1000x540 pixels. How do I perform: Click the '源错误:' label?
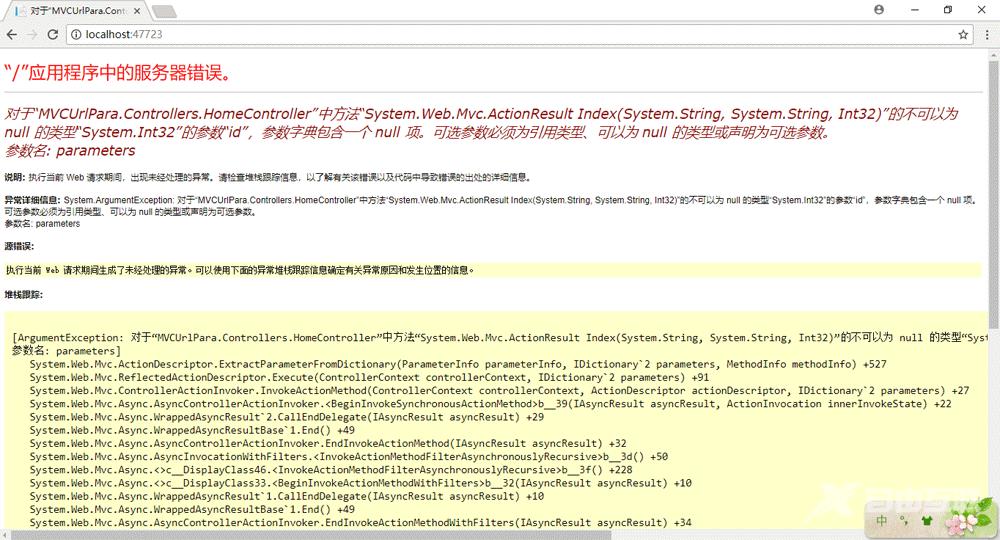tap(19, 246)
